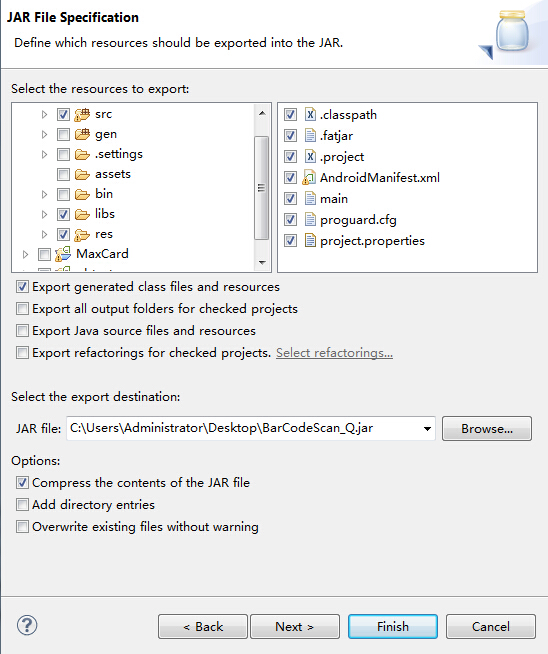Click the resource tree scroll down arrow

tap(262, 262)
